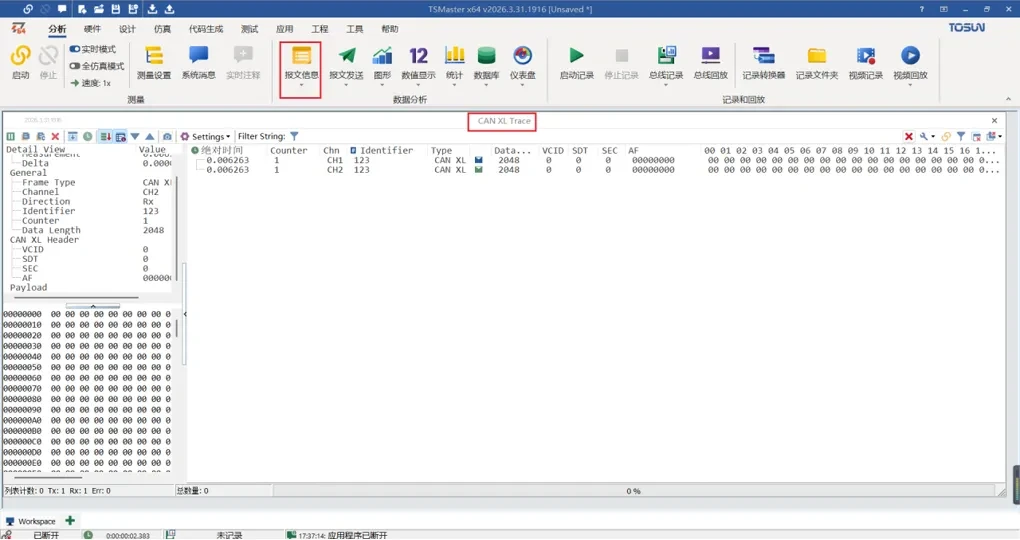The image size is (1020, 540).
Task: Open the 硬件 hardware ribbon tab
Action: click(92, 29)
